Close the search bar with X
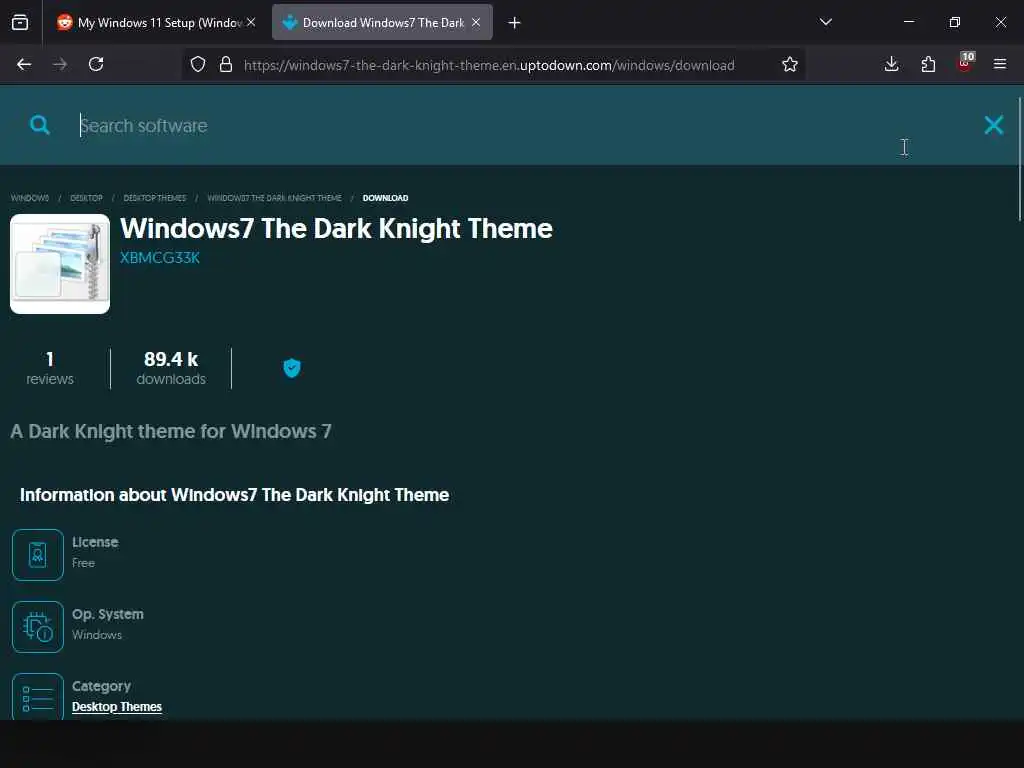 pyautogui.click(x=993, y=125)
